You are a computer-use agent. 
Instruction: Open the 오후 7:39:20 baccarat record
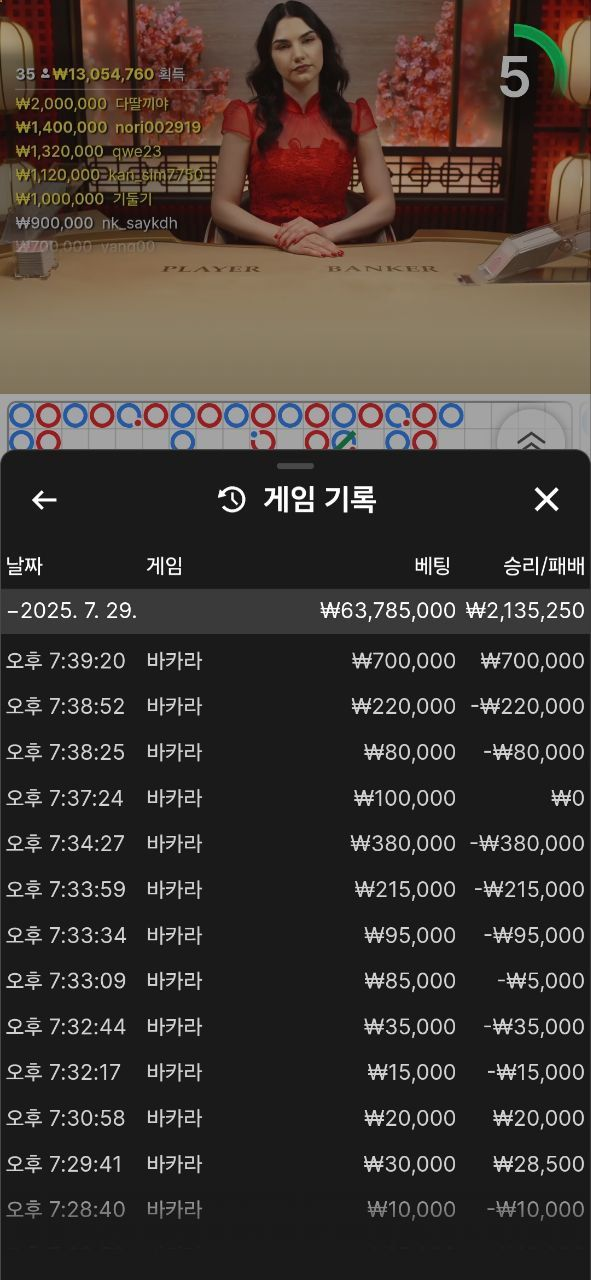(x=295, y=660)
